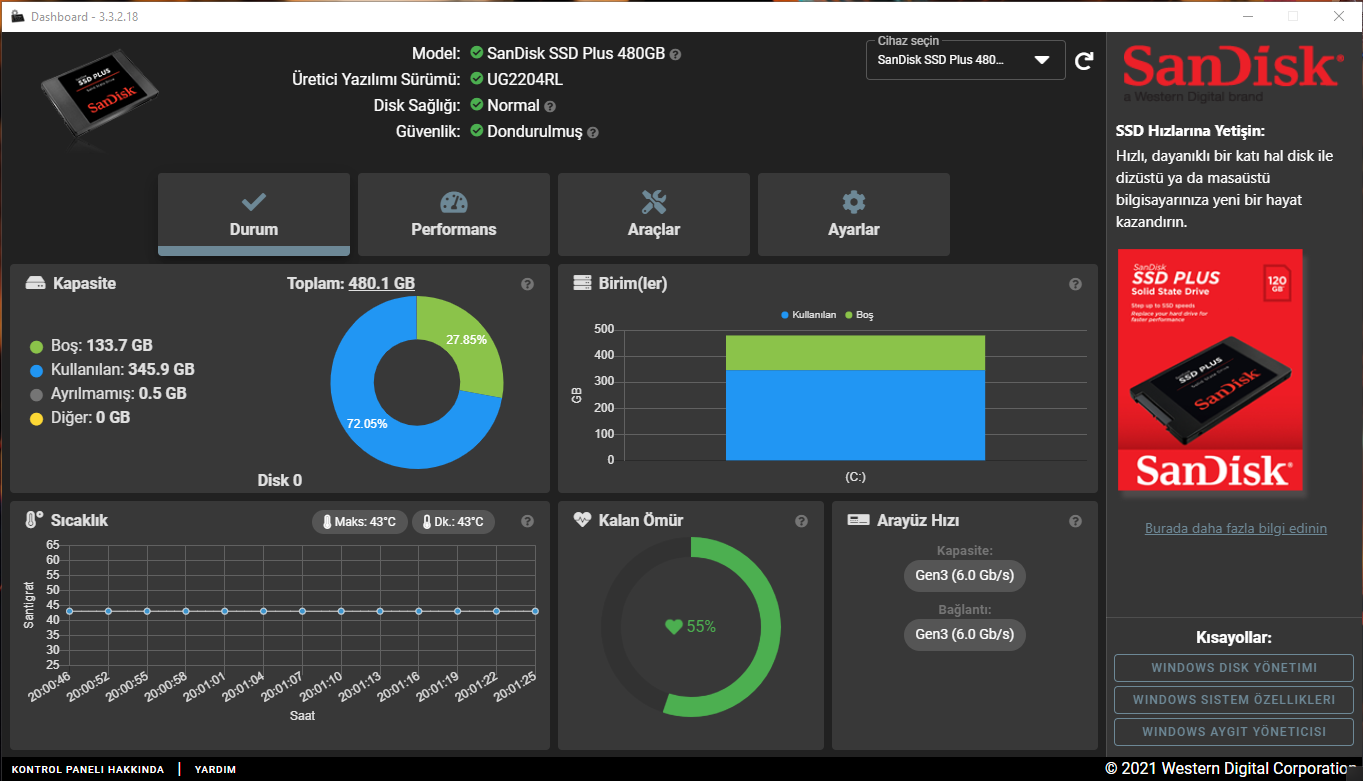Click the Arayüz Hızı panel help icon
Screen dimensions: 1363x781
(x=1076, y=521)
